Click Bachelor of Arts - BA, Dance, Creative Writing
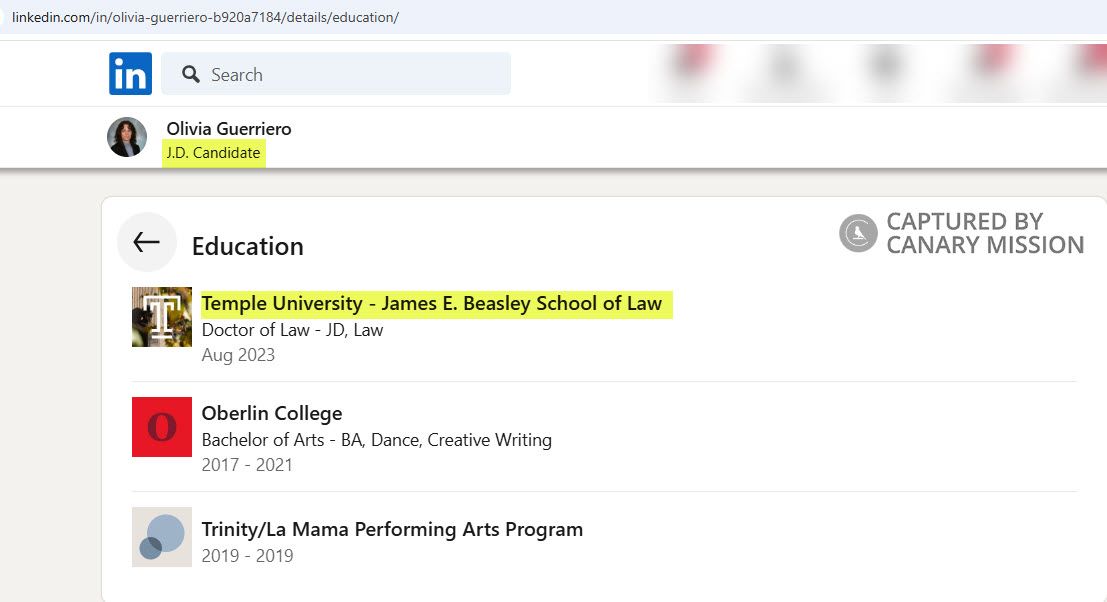This screenshot has height=602, width=1107. (x=377, y=440)
